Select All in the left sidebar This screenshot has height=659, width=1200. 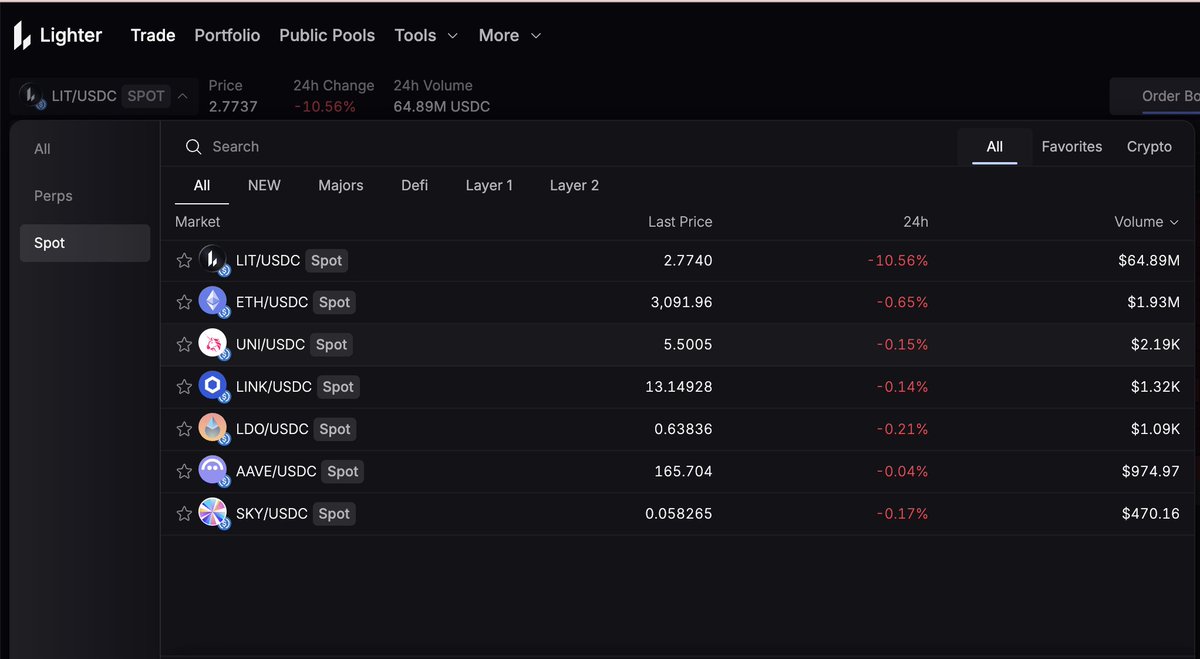[85, 149]
